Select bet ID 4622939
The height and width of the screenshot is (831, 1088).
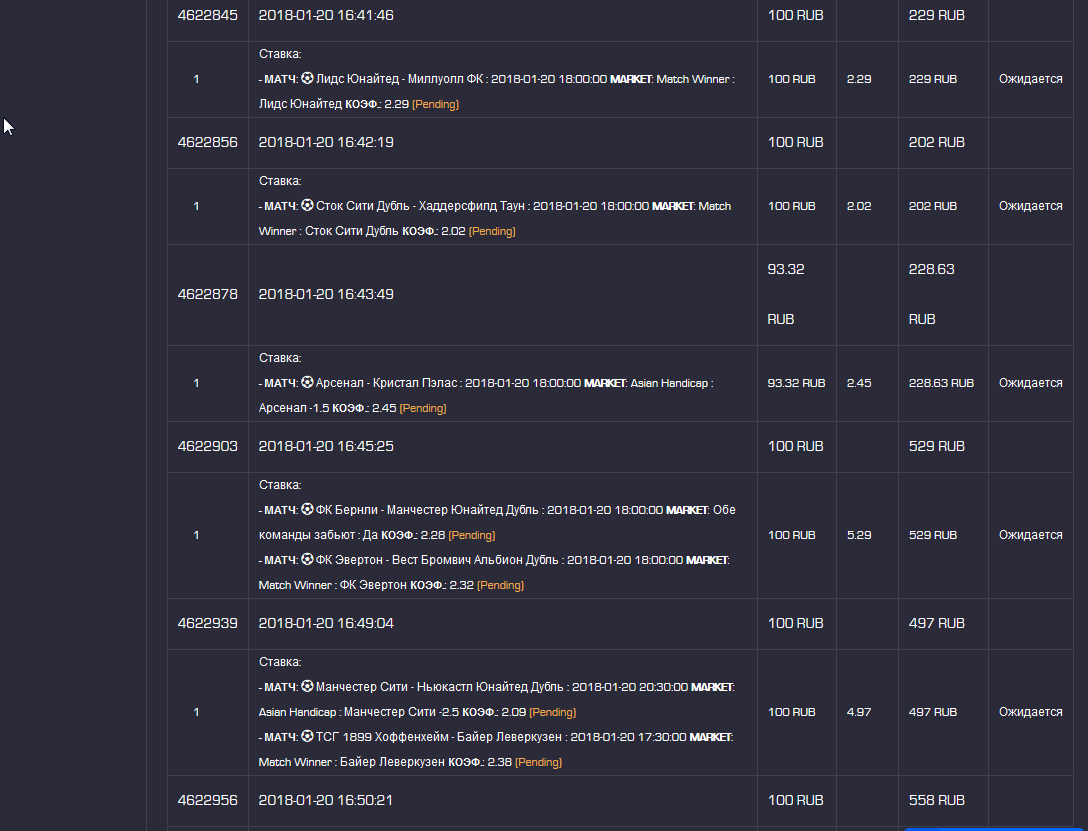(208, 623)
